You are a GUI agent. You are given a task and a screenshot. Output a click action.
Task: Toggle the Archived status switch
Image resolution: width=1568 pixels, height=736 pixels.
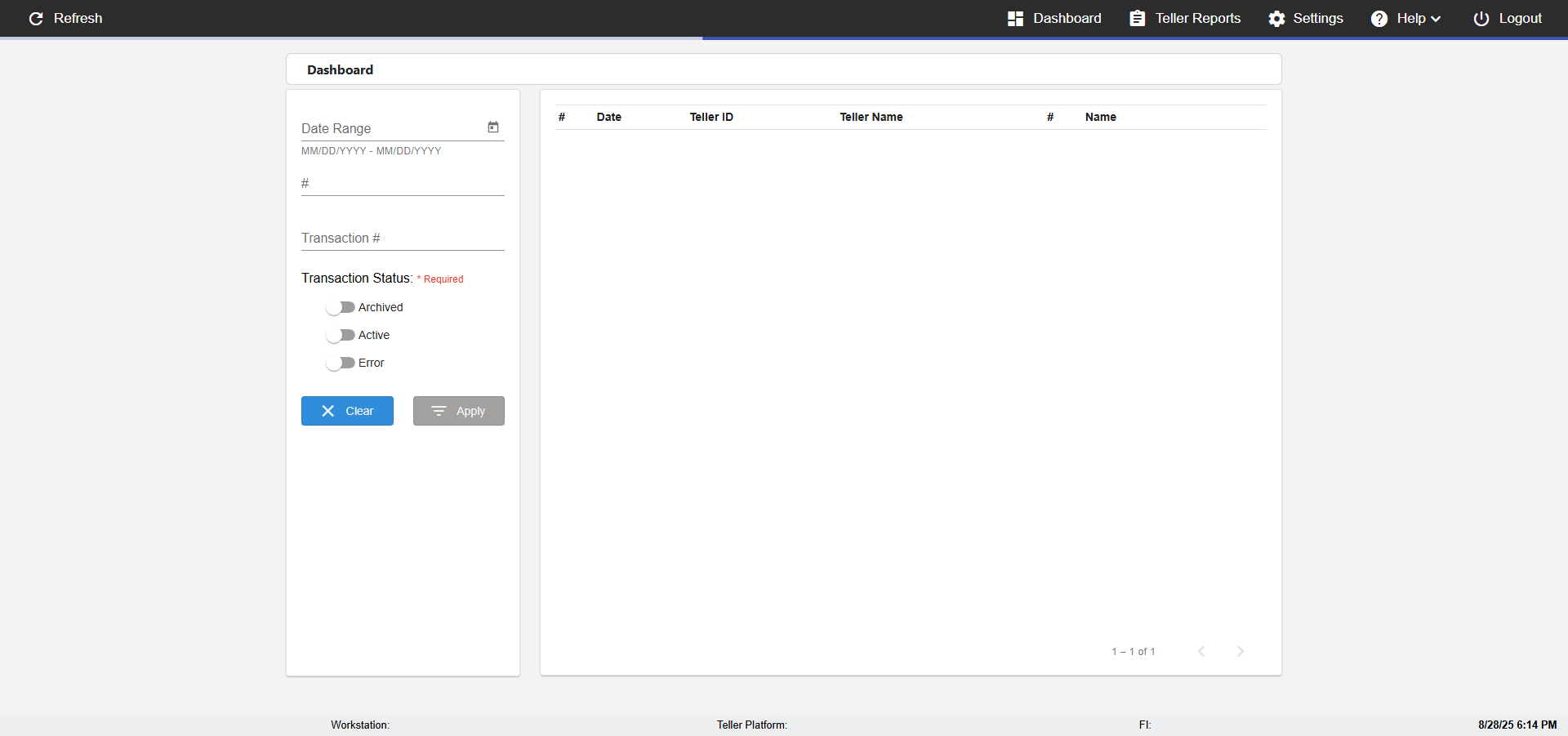pos(340,307)
